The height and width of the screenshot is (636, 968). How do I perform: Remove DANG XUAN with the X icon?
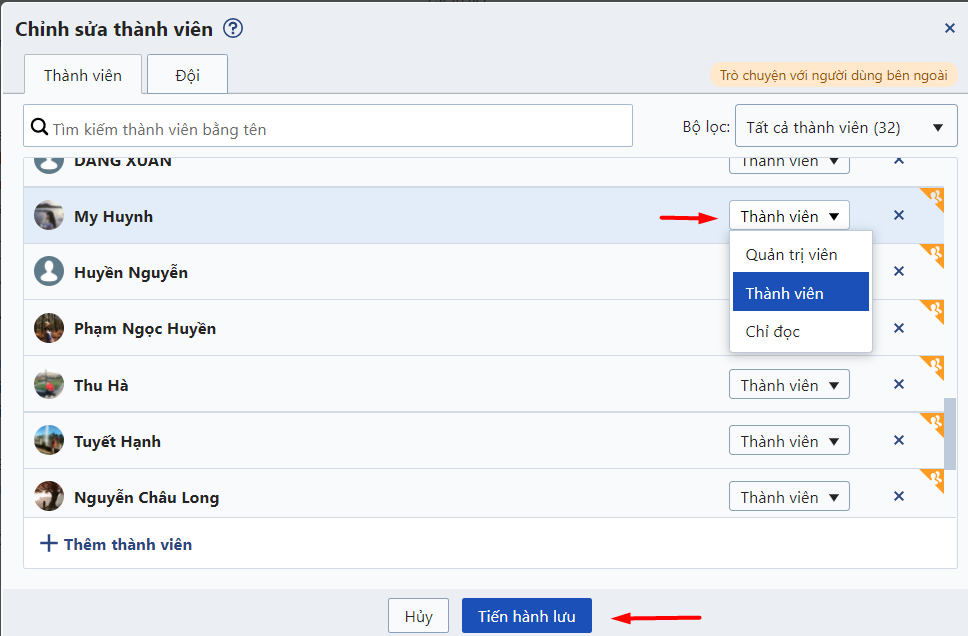click(x=899, y=161)
